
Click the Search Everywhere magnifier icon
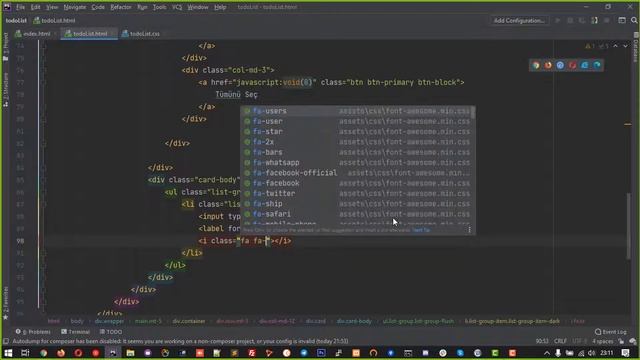[x=634, y=20]
